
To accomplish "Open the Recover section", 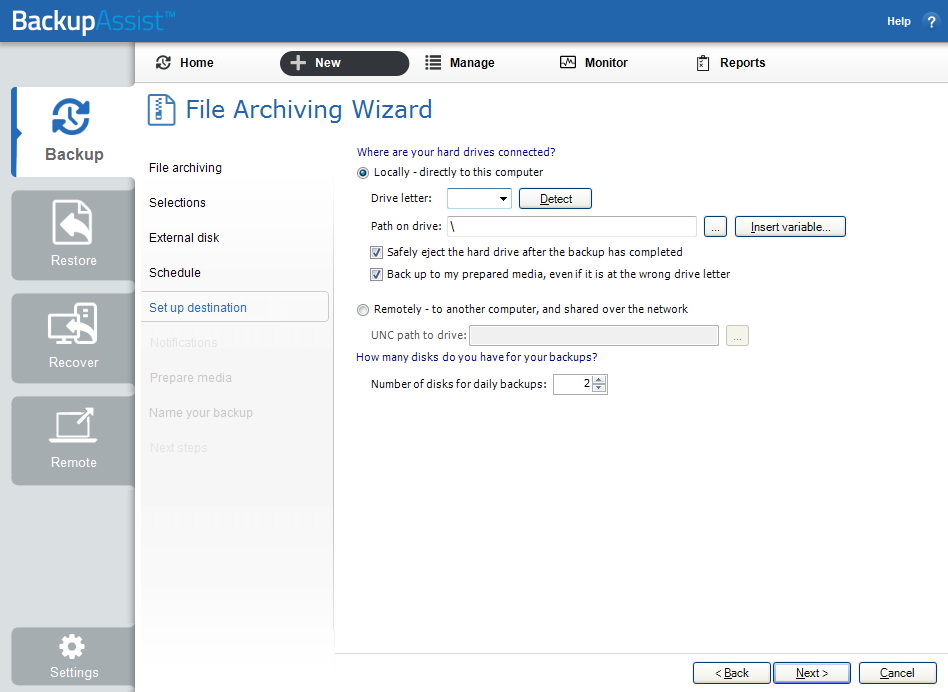I will [73, 338].
